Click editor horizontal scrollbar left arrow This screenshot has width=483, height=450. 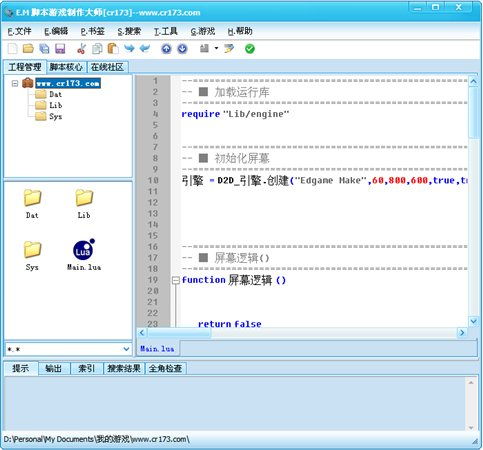[x=142, y=332]
